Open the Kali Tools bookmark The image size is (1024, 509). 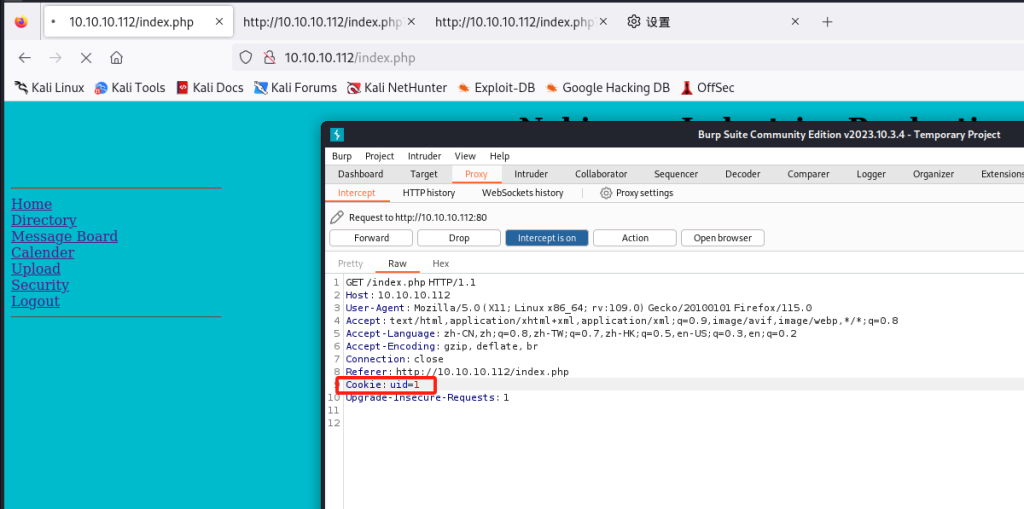click(x=130, y=88)
